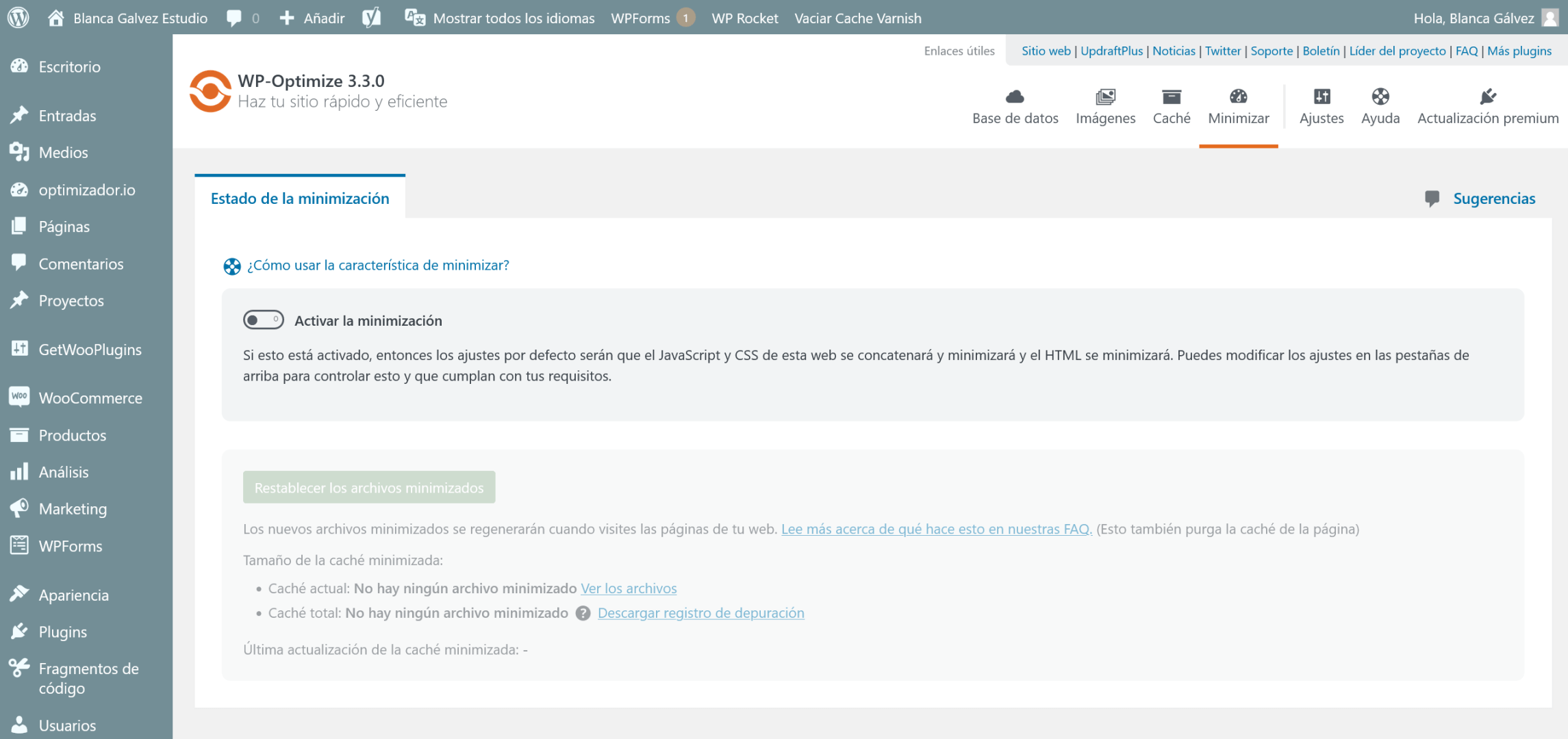Click question mark icon next to Caché total
This screenshot has width=1568, height=739.
pos(583,613)
